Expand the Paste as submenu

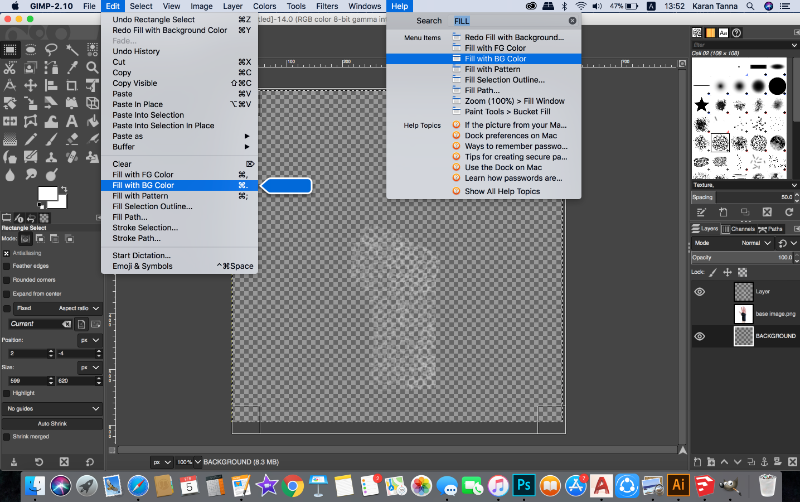click(180, 136)
